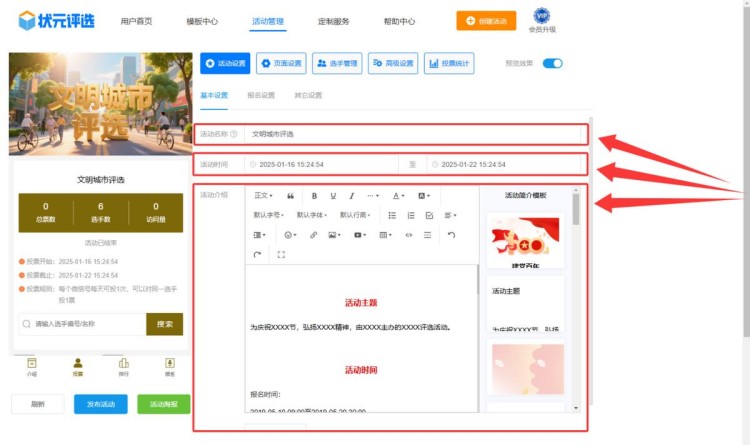Click the blue 发布活动 button
750x445 pixels.
[100, 404]
